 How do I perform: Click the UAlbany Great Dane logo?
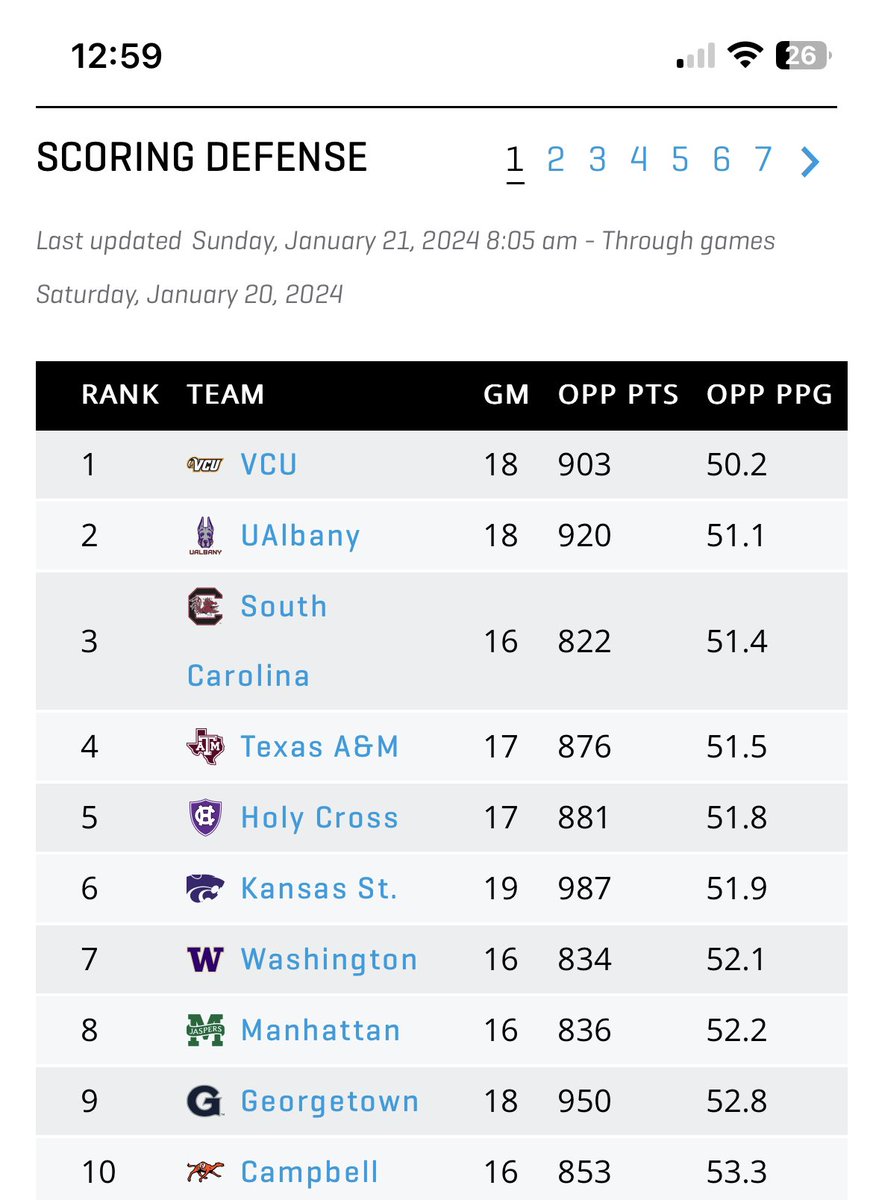(204, 536)
